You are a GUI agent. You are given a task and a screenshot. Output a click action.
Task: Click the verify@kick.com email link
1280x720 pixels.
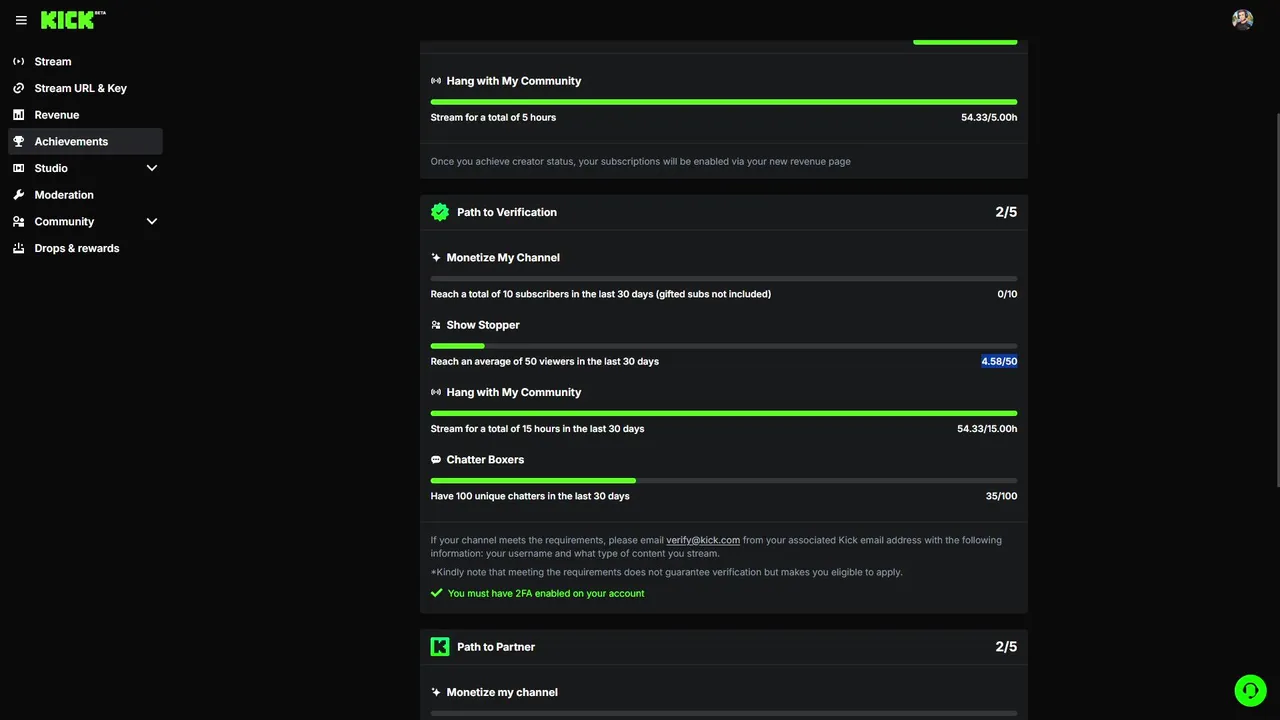(703, 540)
